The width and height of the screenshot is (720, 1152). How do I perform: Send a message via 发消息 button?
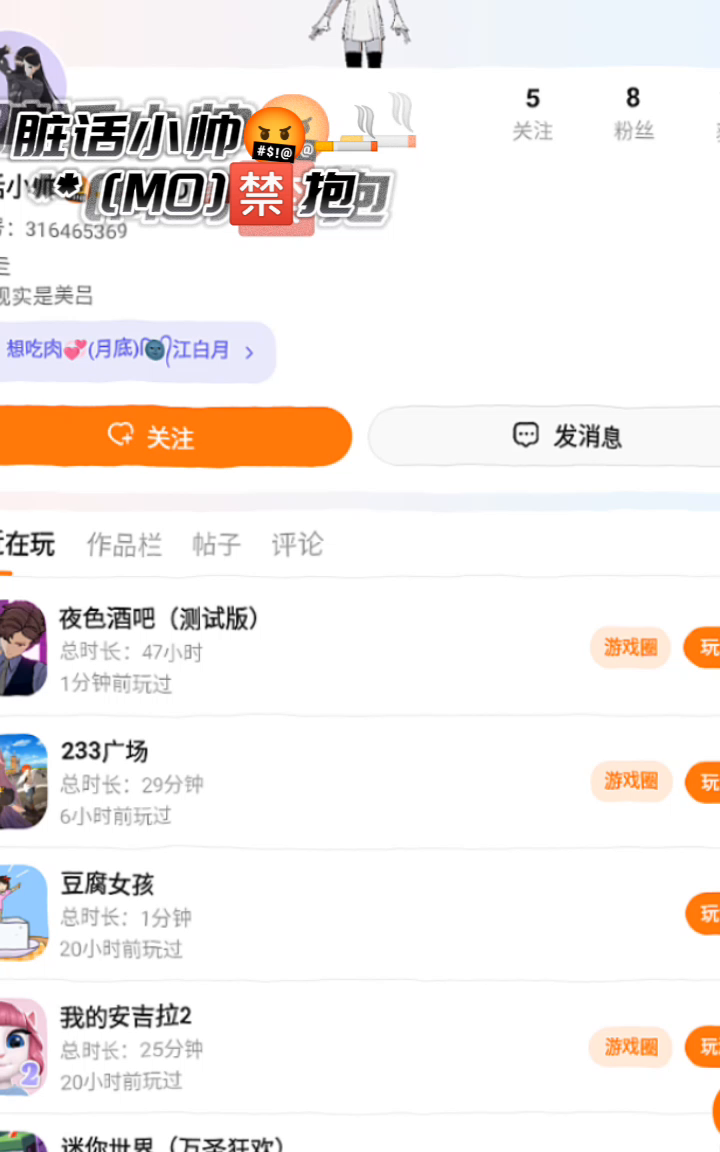[544, 436]
